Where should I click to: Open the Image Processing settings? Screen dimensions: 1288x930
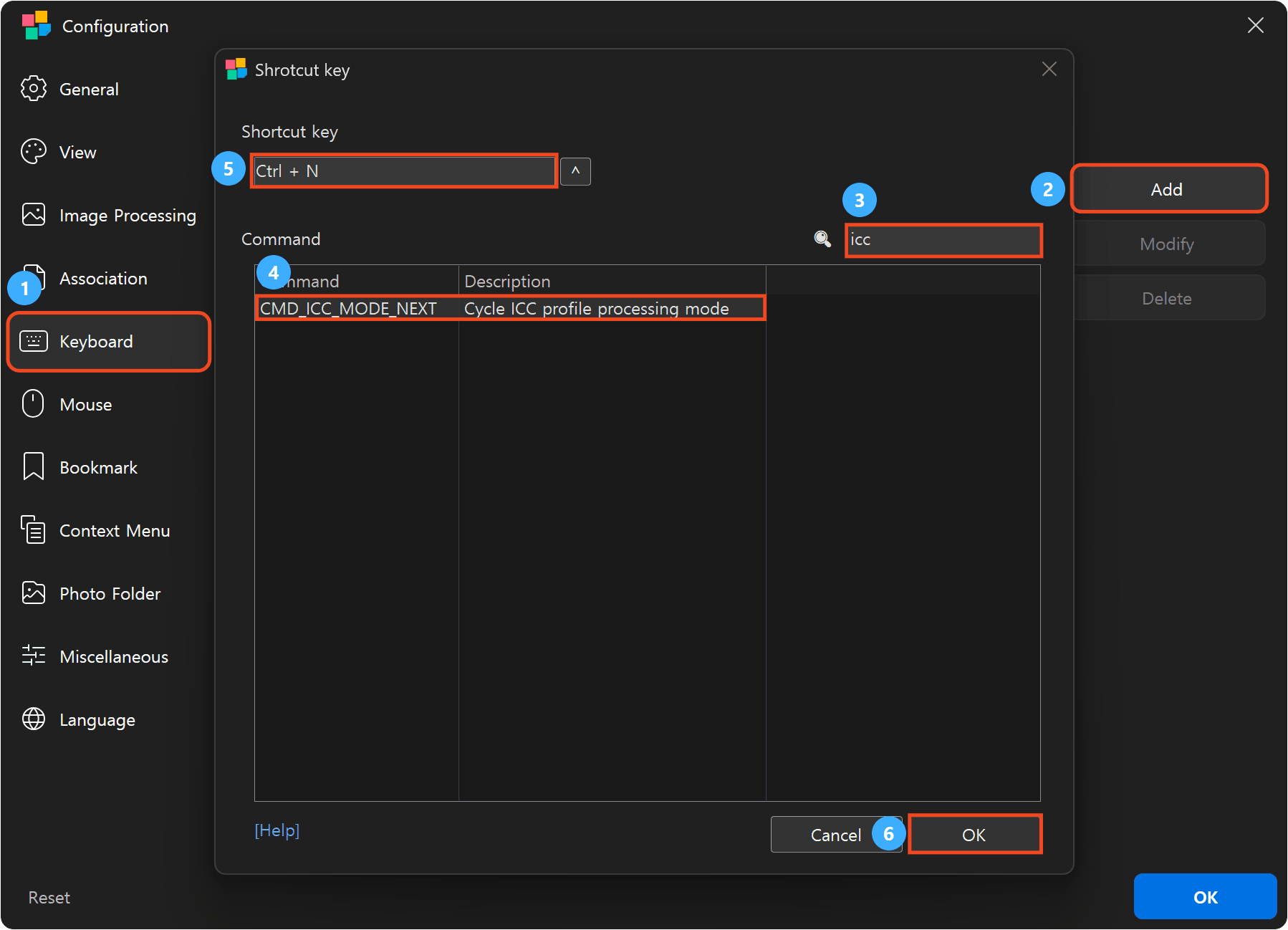tap(128, 215)
